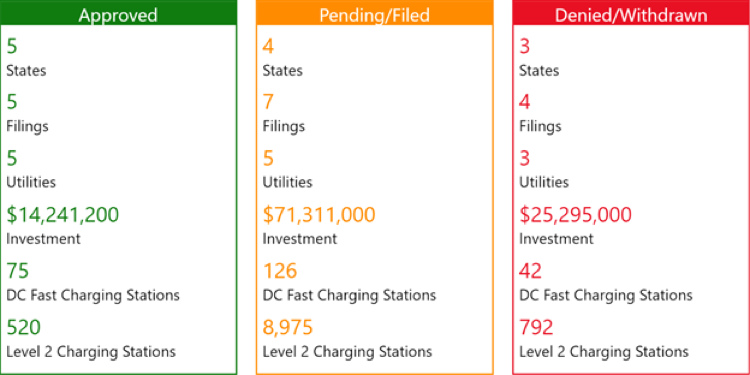Click the Approved $14,241,200 investment value
The width and height of the screenshot is (750, 375).
coord(63,215)
